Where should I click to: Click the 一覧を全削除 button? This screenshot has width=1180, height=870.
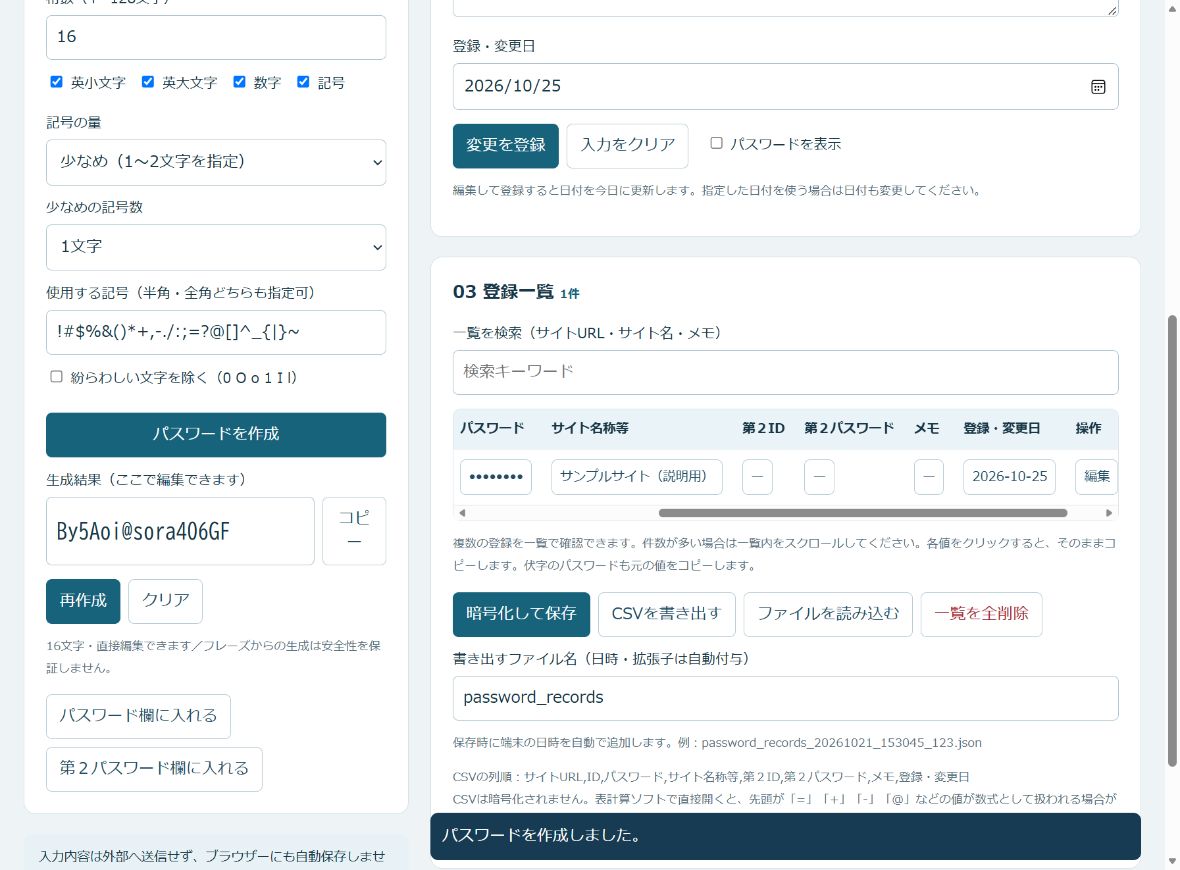981,614
